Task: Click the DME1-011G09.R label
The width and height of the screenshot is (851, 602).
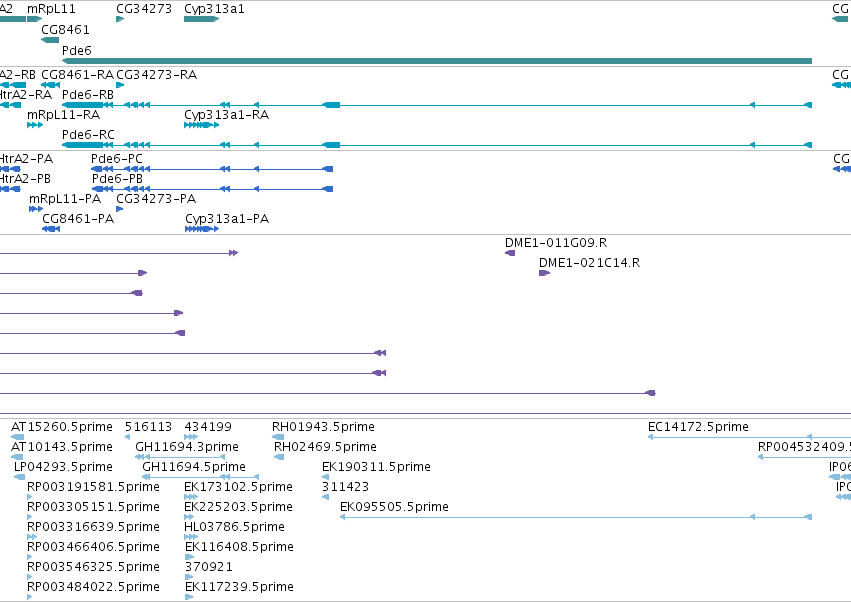Action: [556, 243]
